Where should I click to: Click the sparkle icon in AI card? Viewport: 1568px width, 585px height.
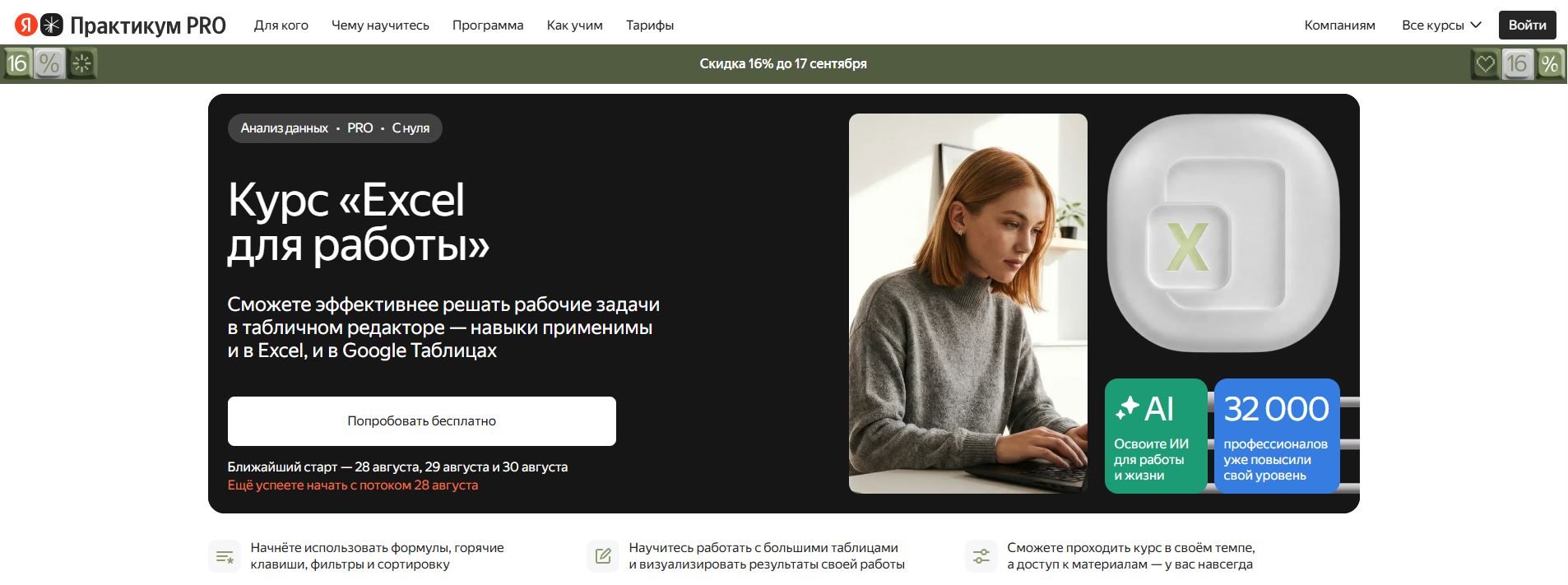point(1126,408)
